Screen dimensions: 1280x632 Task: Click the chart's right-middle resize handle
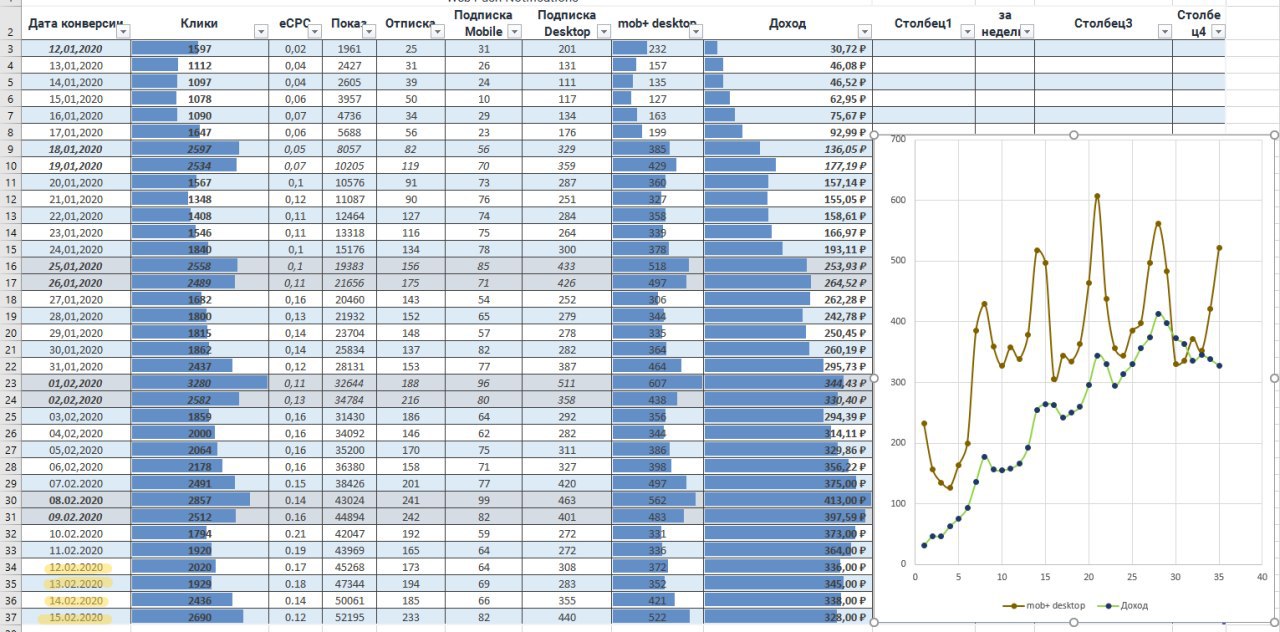click(x=1274, y=378)
